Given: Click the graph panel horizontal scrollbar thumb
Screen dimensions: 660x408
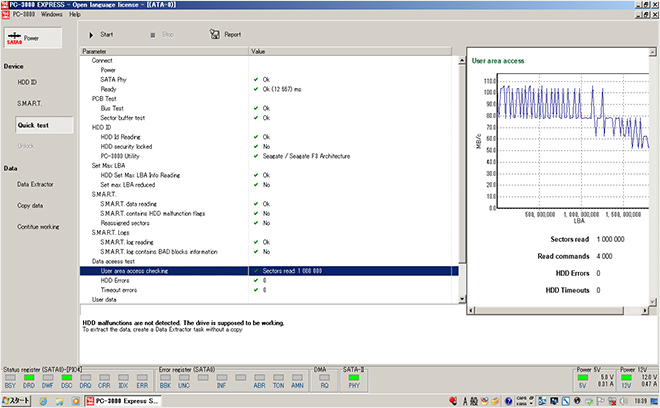Looking at the screenshot, I should tap(549, 311).
